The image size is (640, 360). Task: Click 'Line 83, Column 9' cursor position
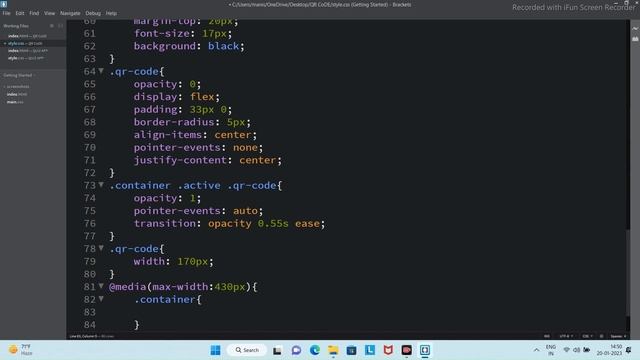tap(83, 336)
